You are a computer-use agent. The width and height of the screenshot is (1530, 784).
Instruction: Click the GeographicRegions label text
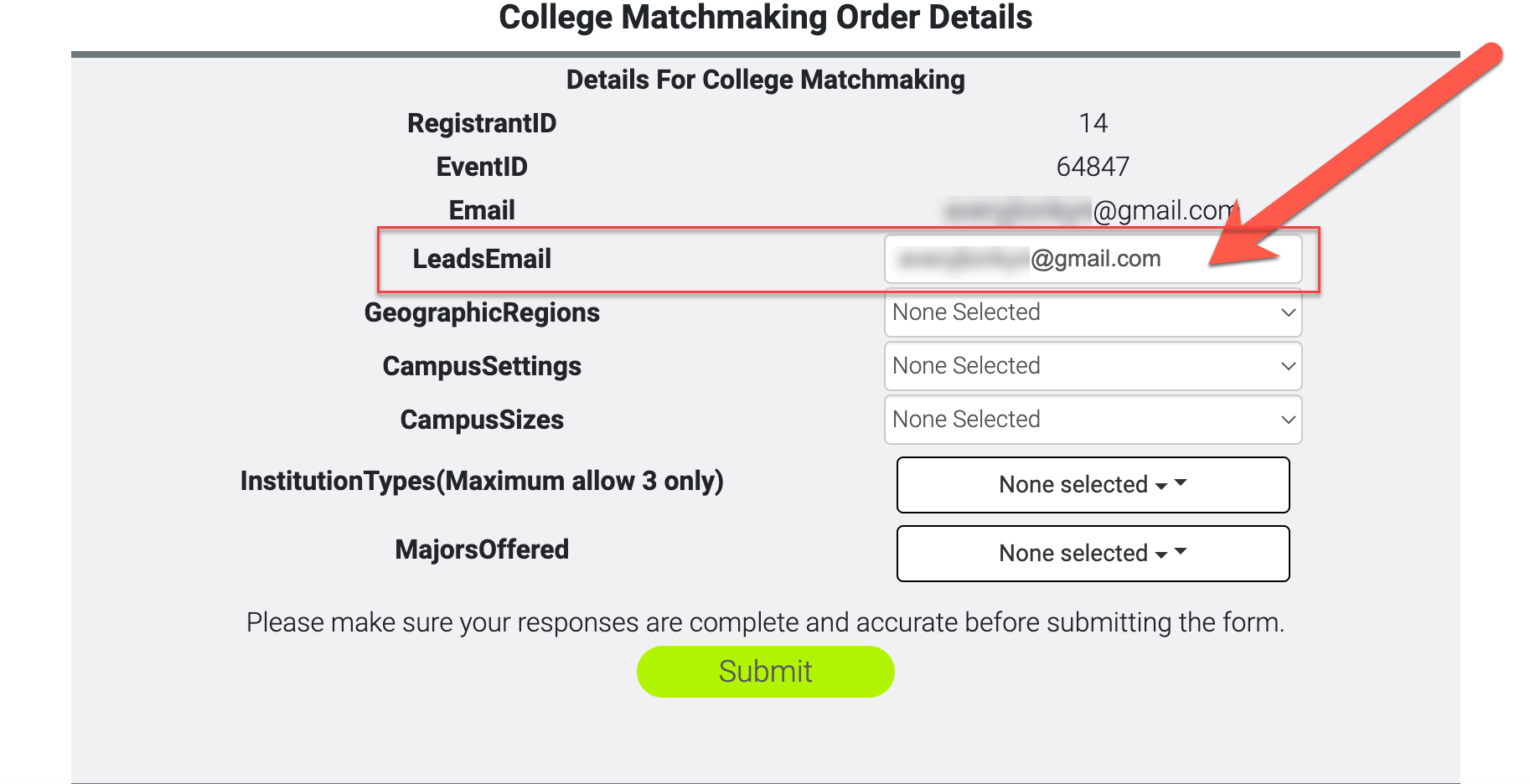tap(482, 312)
